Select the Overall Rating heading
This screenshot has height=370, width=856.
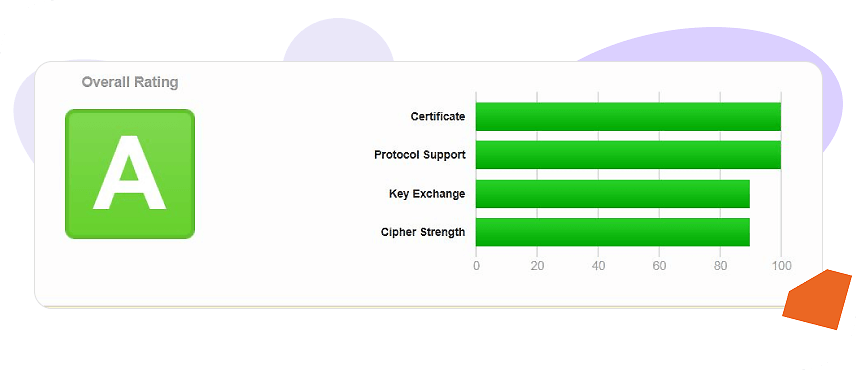tap(130, 82)
